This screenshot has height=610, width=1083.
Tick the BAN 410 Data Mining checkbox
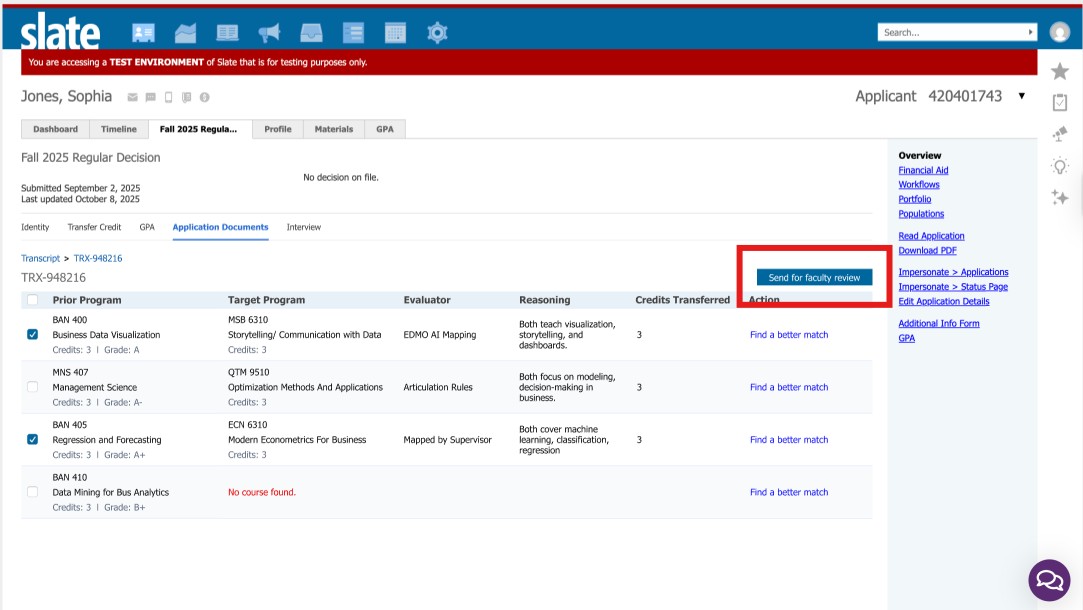tap(33, 492)
